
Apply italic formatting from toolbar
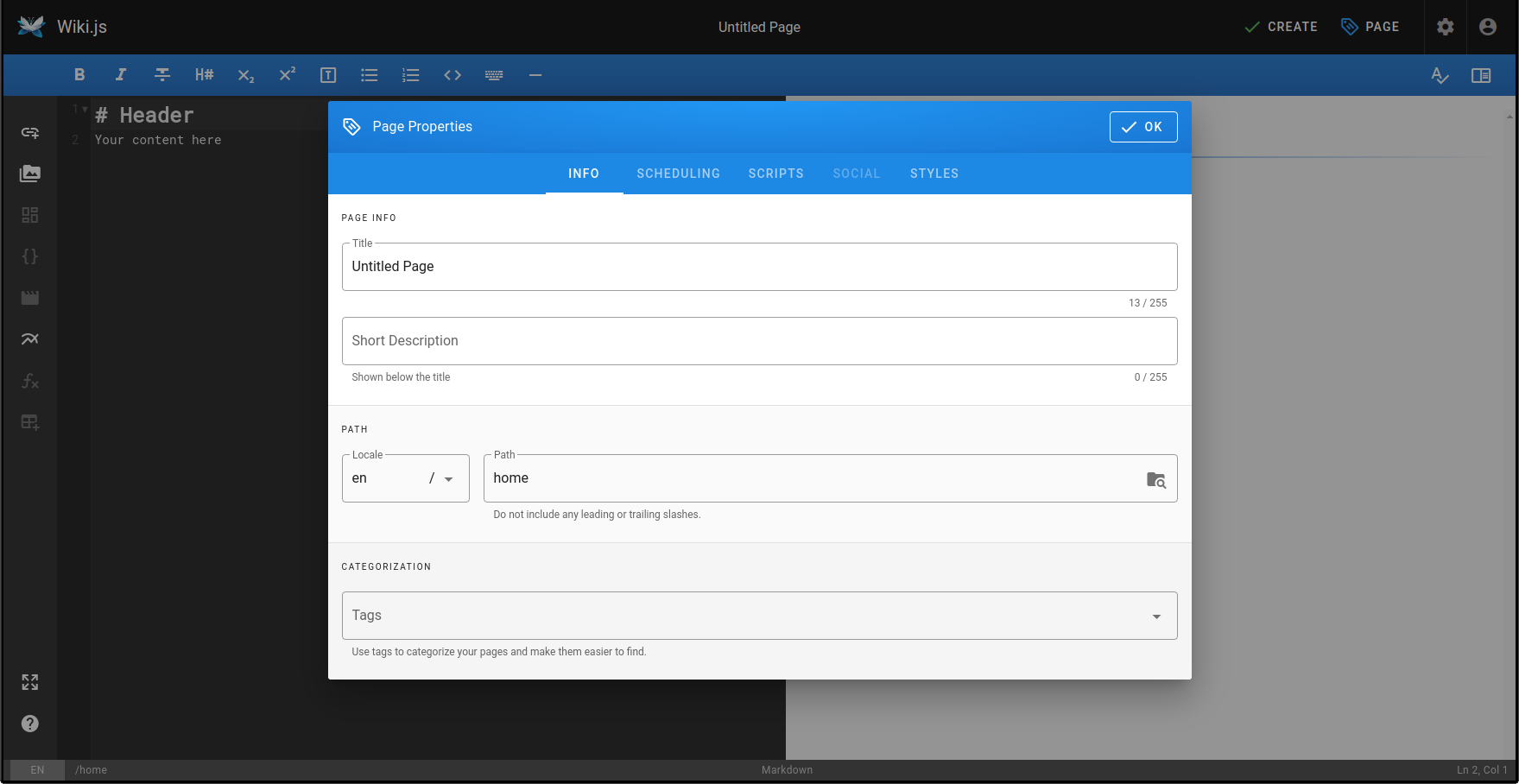click(121, 75)
